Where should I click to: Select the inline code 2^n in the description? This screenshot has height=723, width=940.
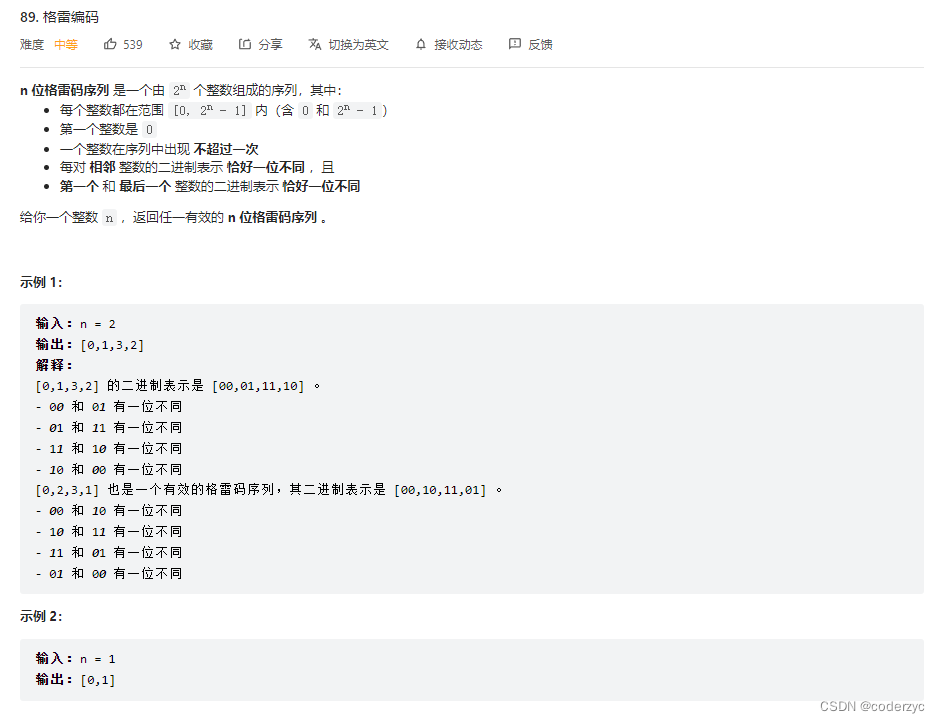coord(179,89)
